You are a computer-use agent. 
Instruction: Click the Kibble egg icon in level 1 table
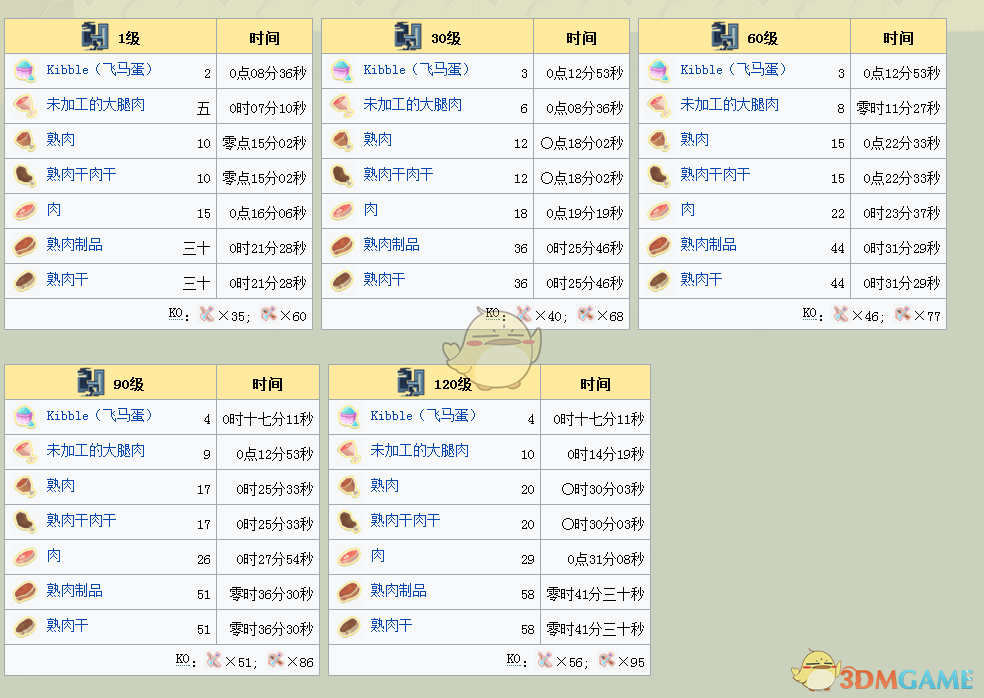tap(25, 70)
